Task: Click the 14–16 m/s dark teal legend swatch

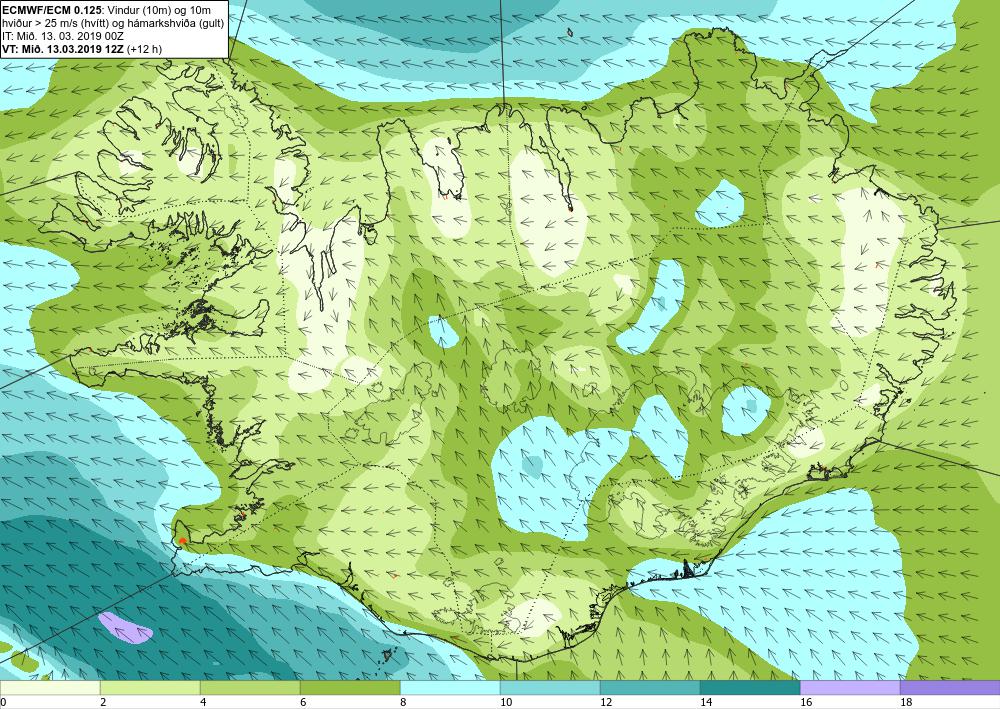Action: (x=750, y=687)
